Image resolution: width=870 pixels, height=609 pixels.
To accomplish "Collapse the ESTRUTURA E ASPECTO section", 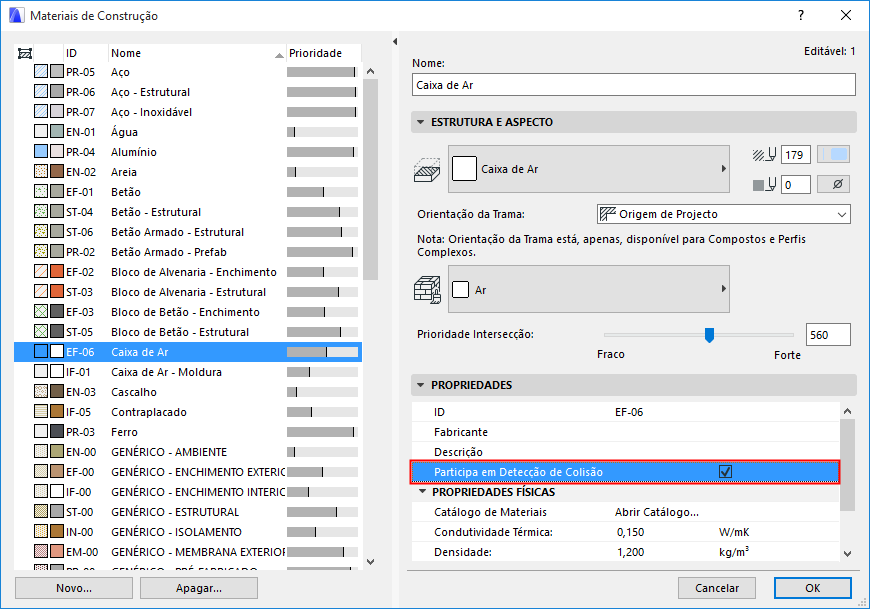I will coord(421,122).
